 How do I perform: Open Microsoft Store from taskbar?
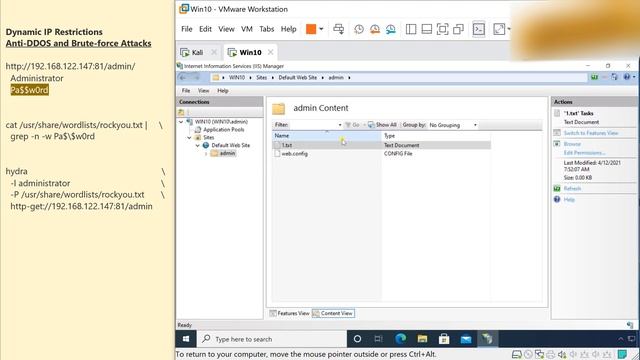[x=444, y=339]
